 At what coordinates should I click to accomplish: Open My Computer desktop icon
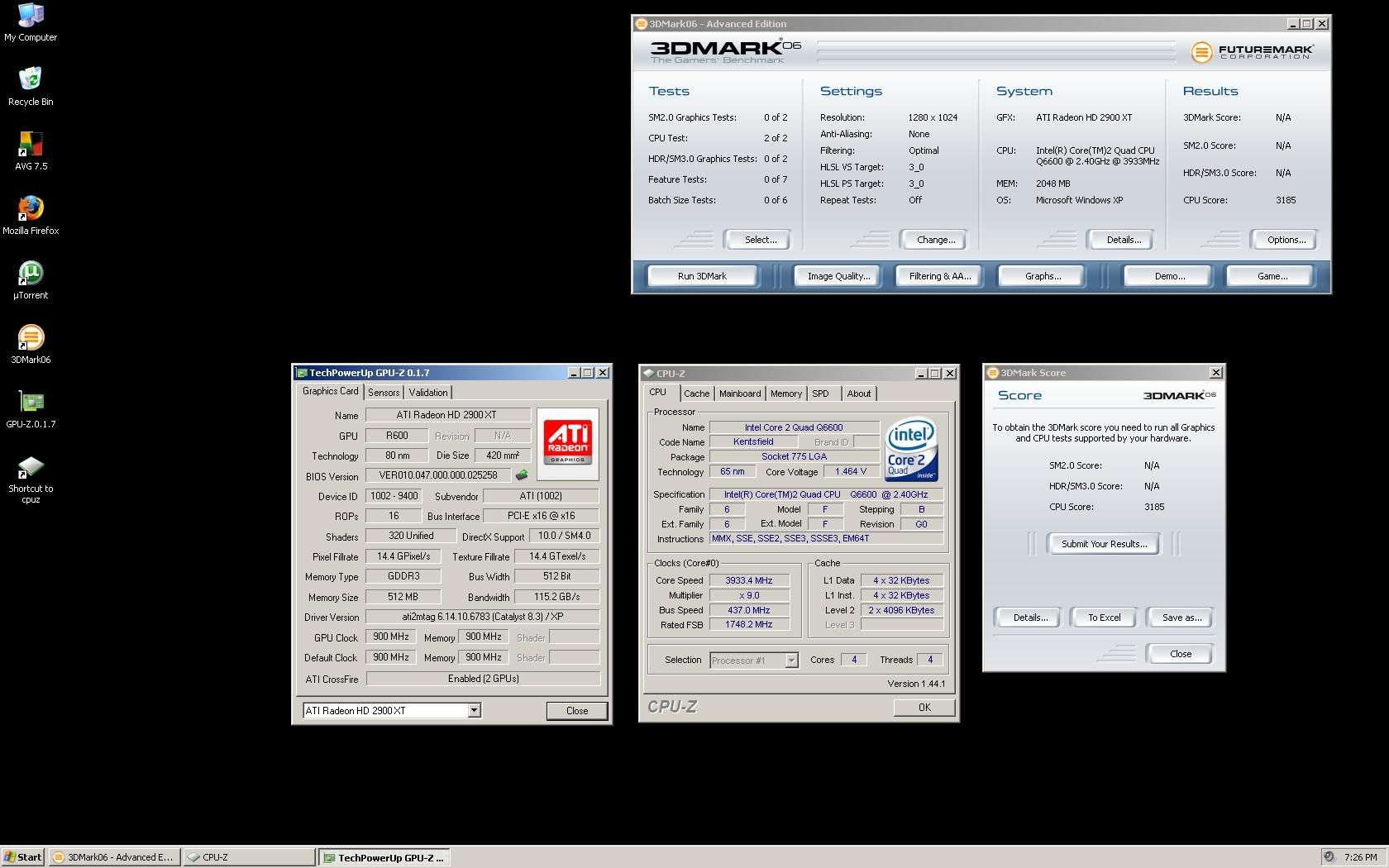tap(31, 22)
